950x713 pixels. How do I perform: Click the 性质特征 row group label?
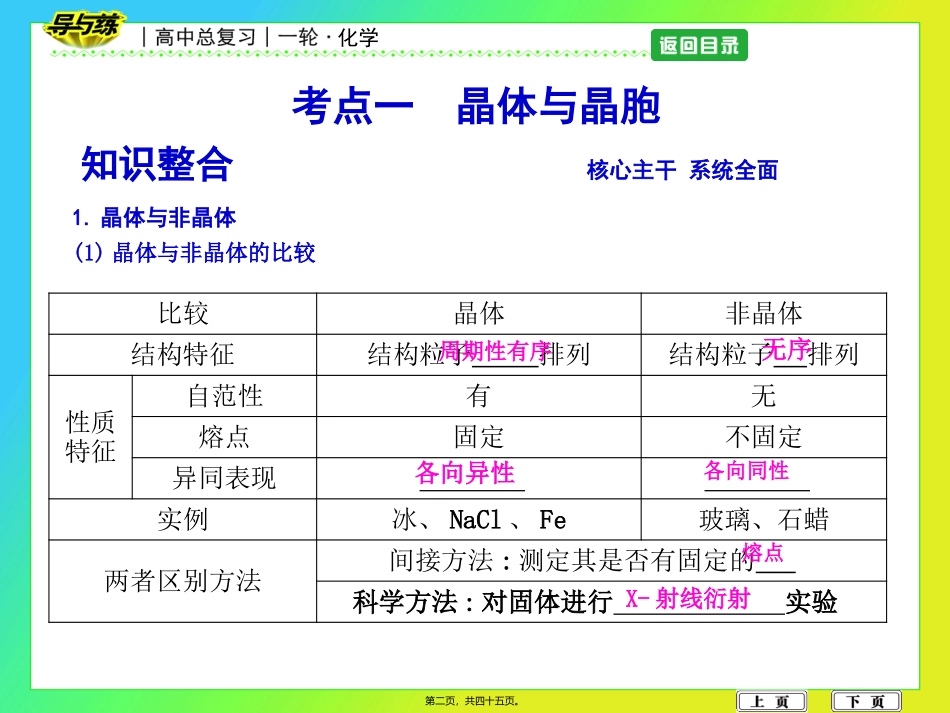(x=90, y=437)
